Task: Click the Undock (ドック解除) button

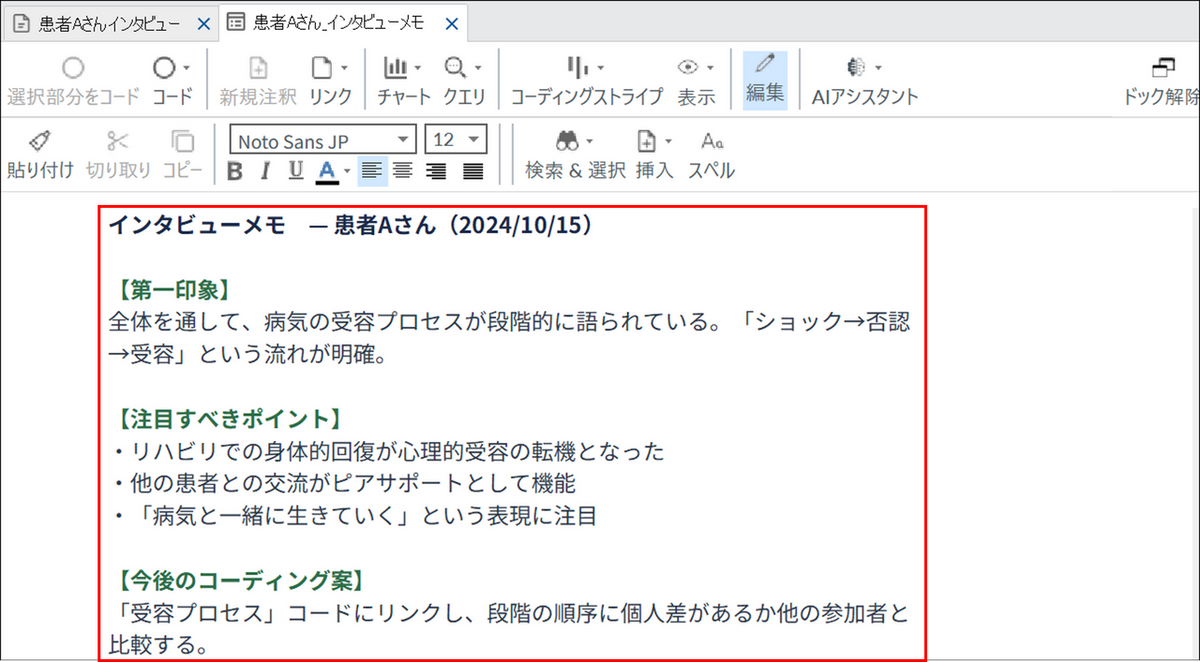Action: pos(1162,80)
